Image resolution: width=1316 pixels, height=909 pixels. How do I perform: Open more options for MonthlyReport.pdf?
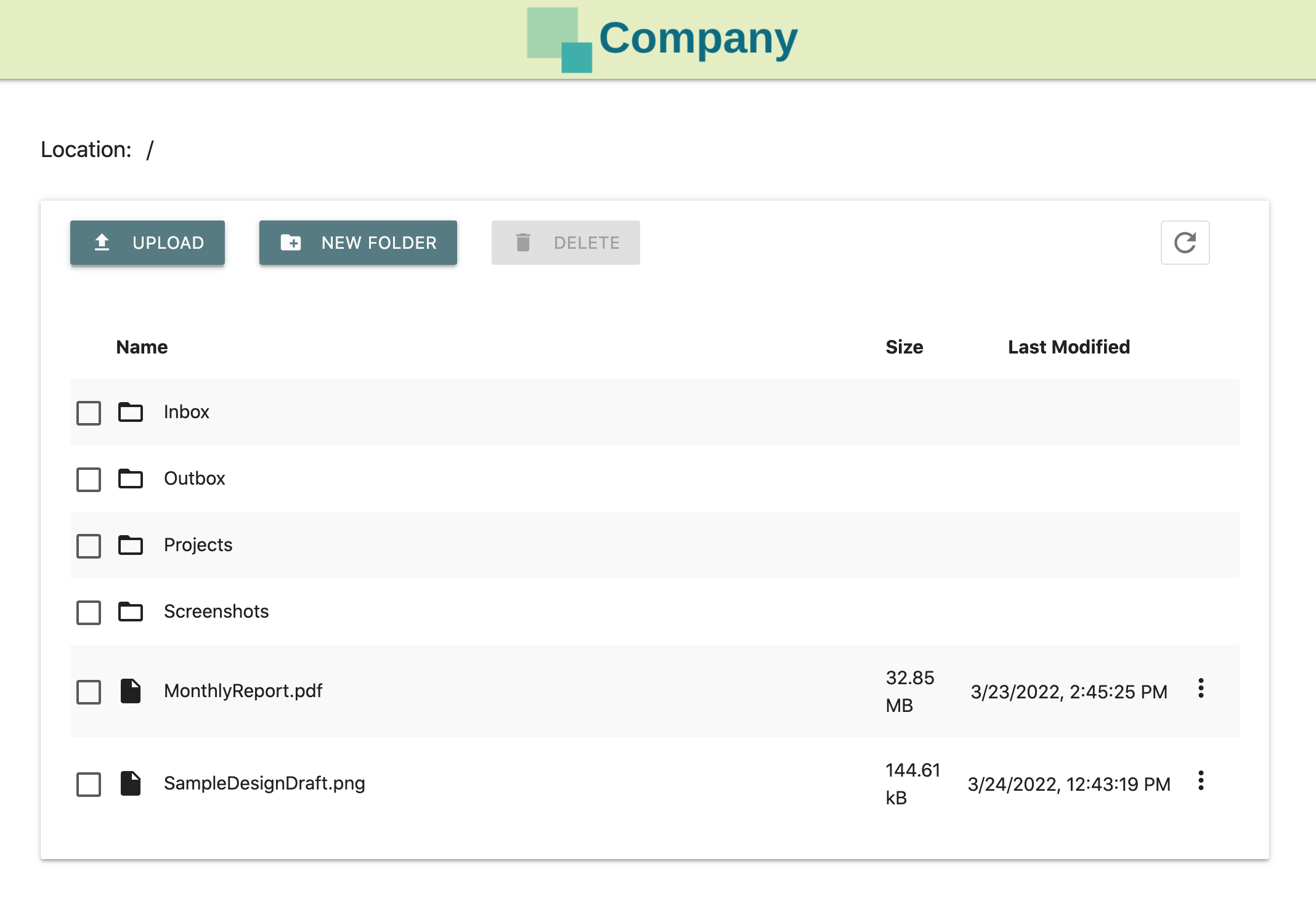(x=1200, y=689)
